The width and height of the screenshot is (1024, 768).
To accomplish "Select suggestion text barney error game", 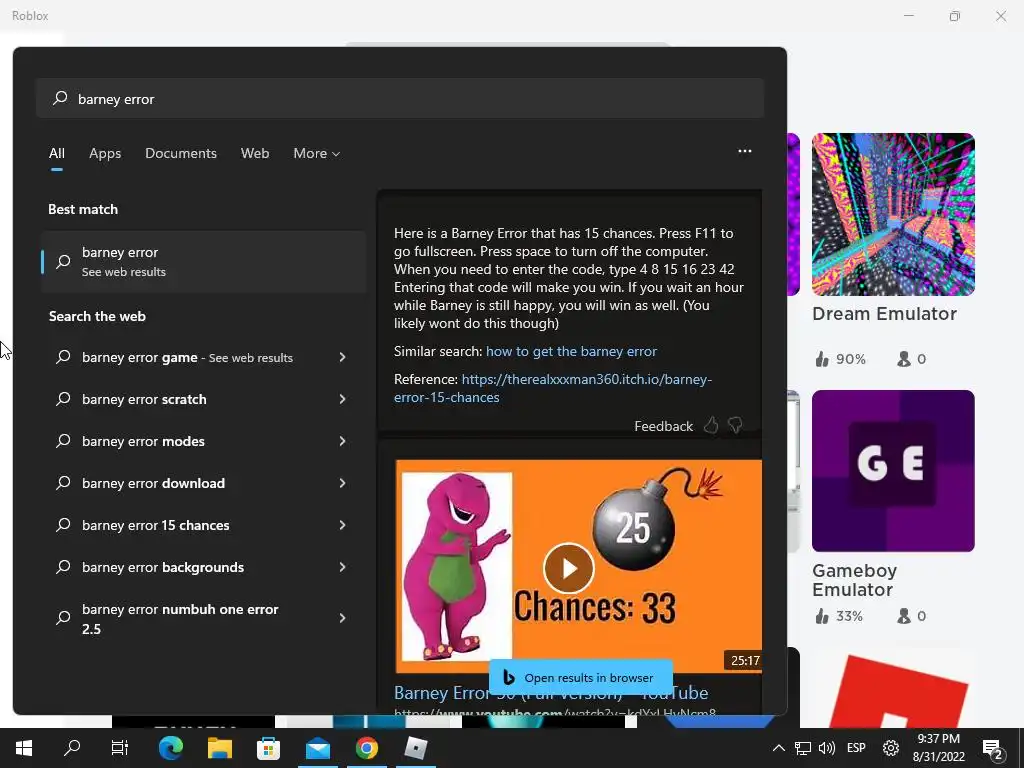I will pyautogui.click(x=140, y=357).
